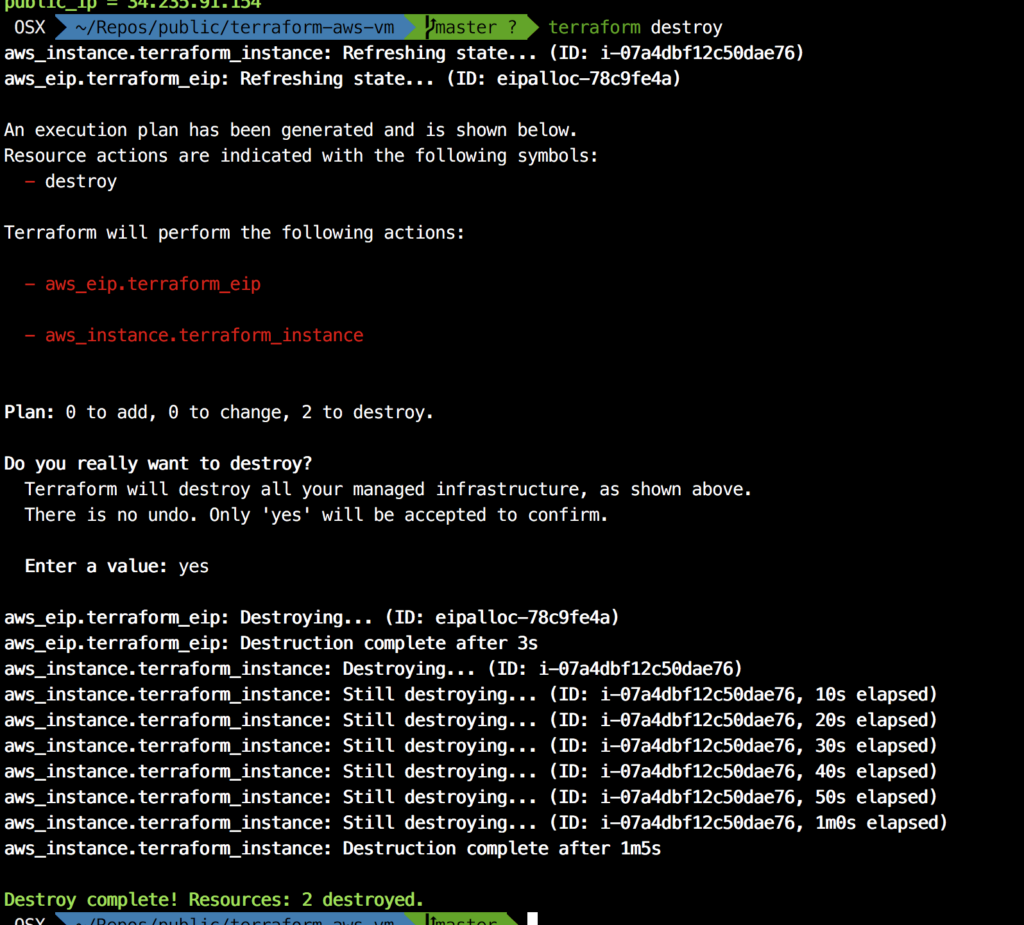The width and height of the screenshot is (1024, 925).
Task: Click the 'yes' value entered at confirmation
Action: (x=194, y=566)
